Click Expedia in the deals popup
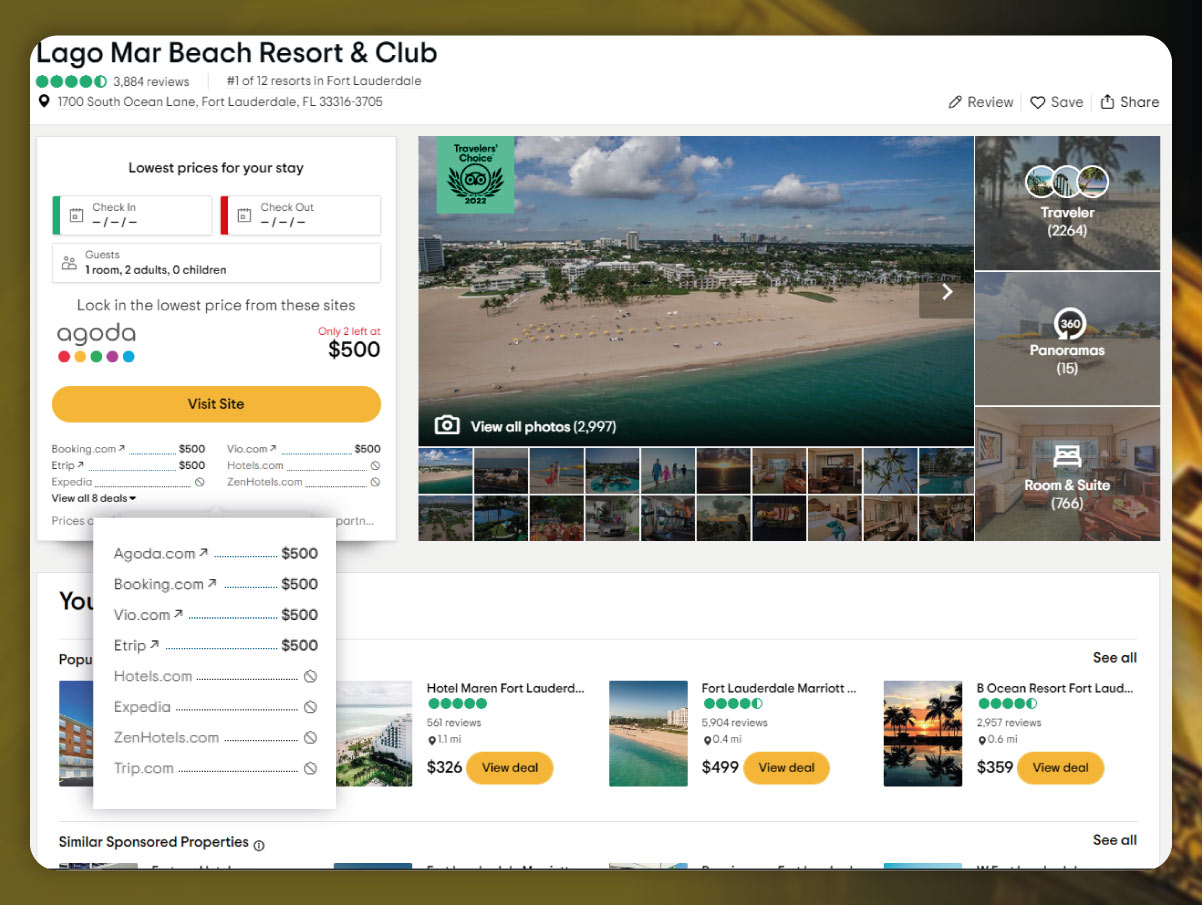Image resolution: width=1202 pixels, height=905 pixels. point(142,707)
